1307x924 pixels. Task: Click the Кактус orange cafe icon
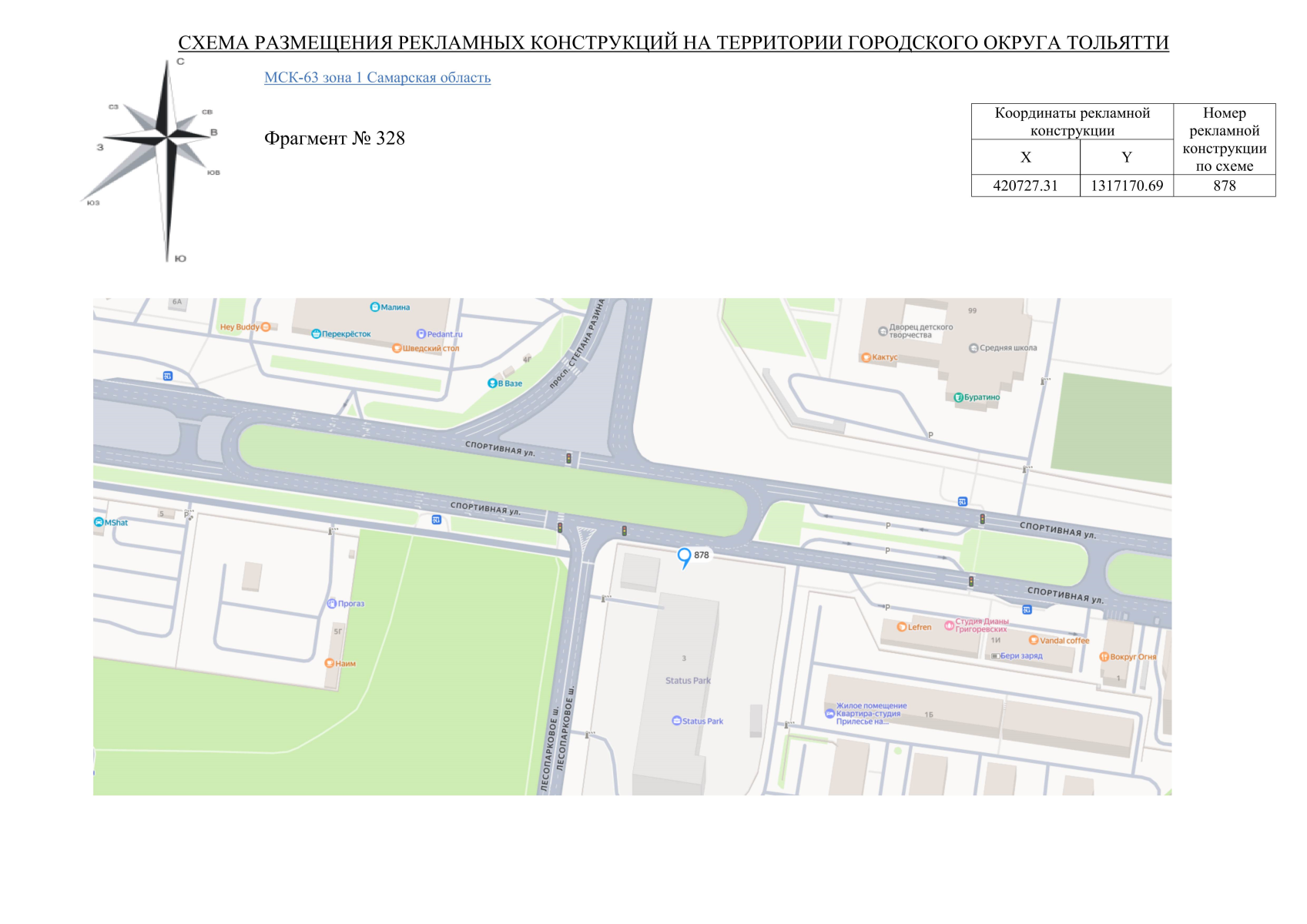[866, 357]
